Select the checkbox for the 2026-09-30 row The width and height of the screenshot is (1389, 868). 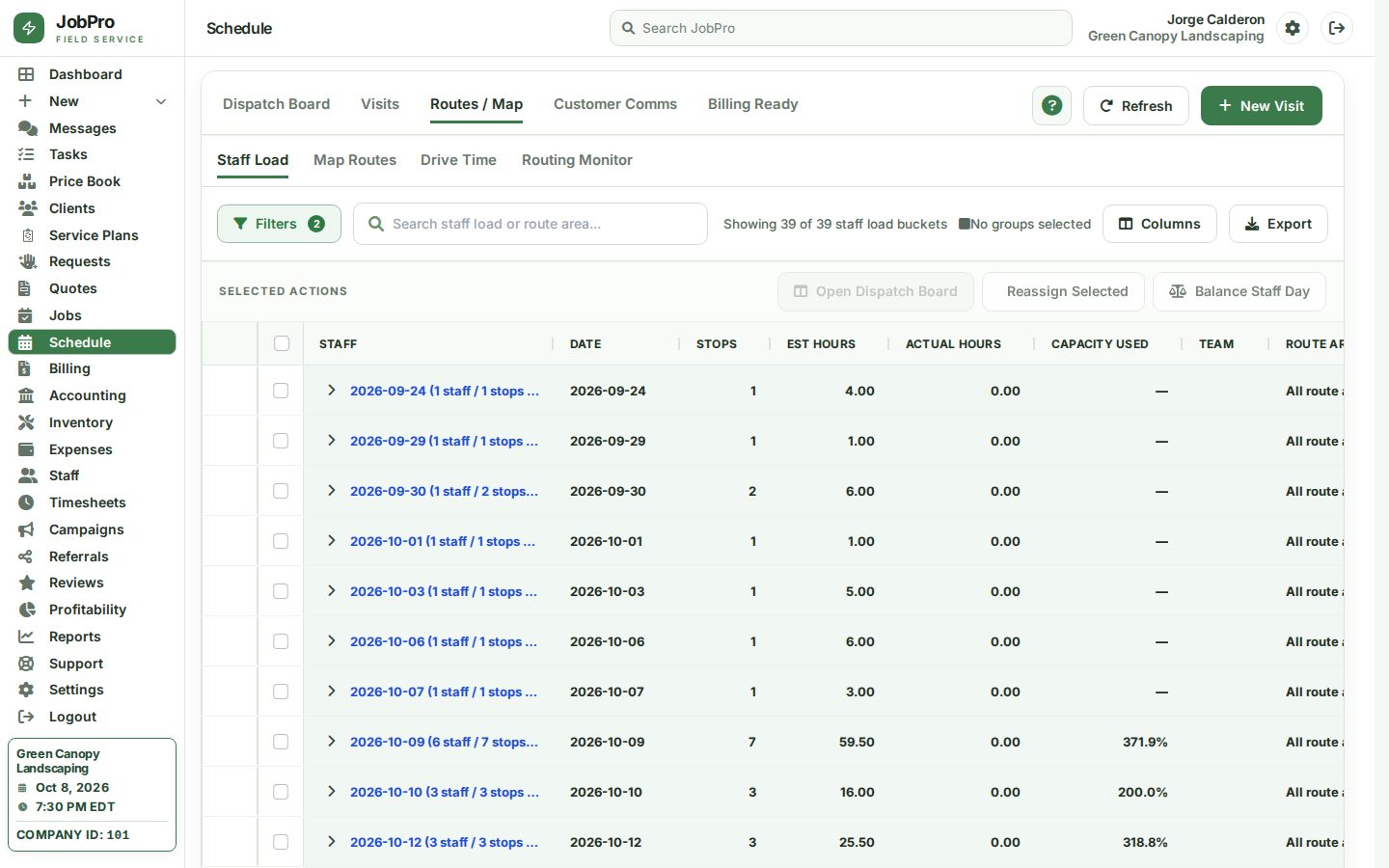pos(281,491)
